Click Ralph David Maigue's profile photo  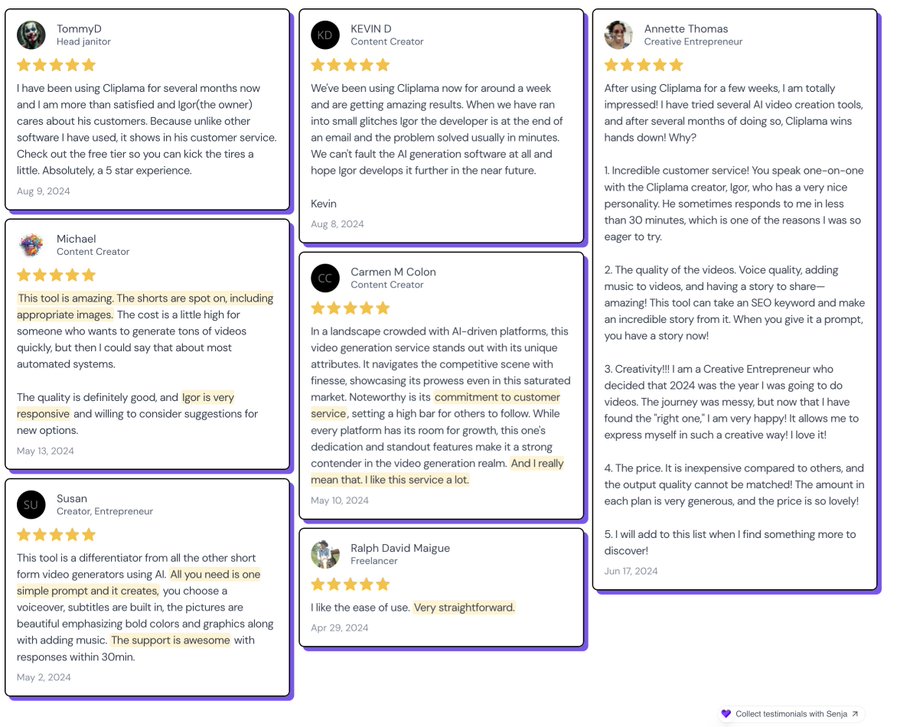[x=325, y=554]
